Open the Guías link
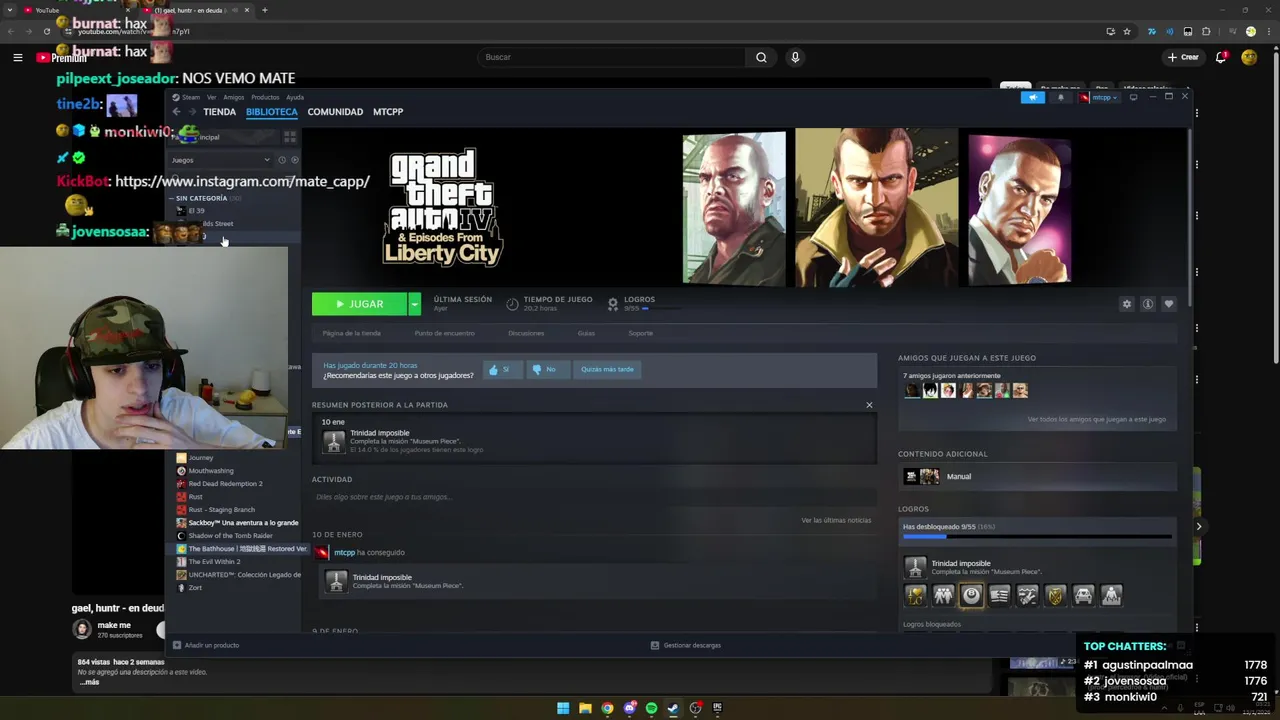 tap(586, 333)
